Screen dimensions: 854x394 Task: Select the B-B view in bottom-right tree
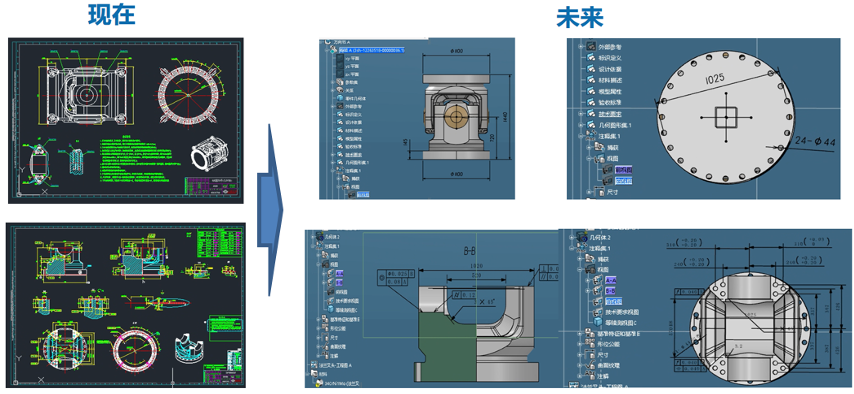610,290
